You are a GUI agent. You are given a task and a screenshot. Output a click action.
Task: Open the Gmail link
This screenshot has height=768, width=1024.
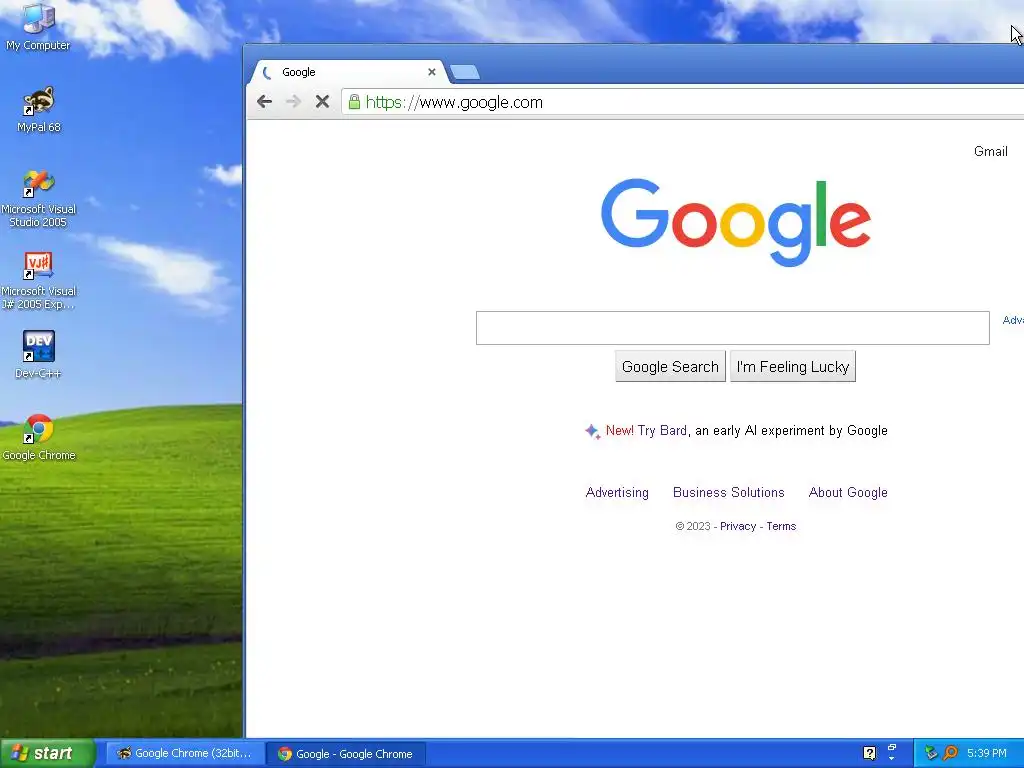click(991, 152)
